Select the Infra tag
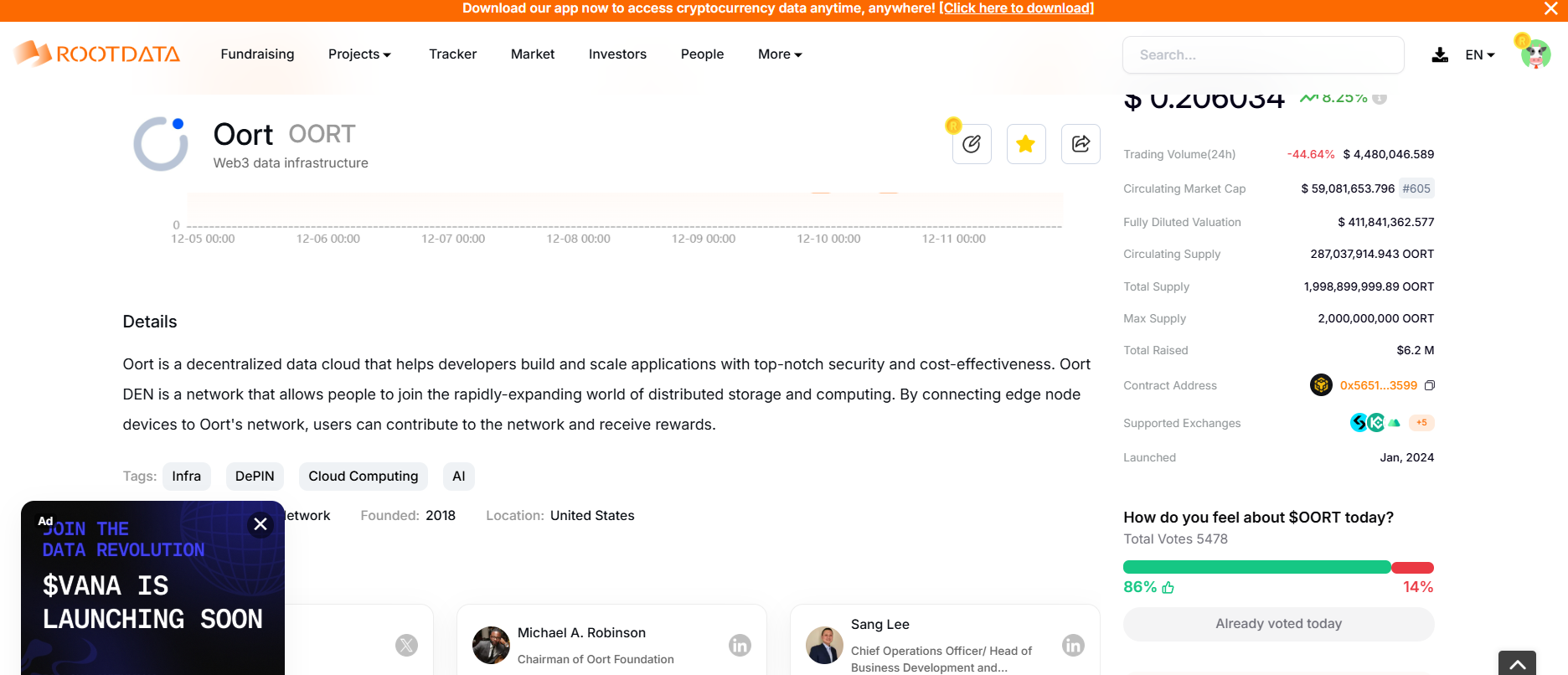Viewport: 1568px width, 675px height. [x=187, y=477]
